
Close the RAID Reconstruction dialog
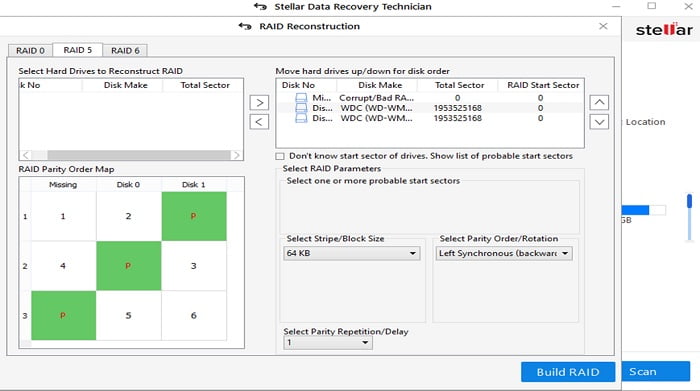(x=603, y=26)
